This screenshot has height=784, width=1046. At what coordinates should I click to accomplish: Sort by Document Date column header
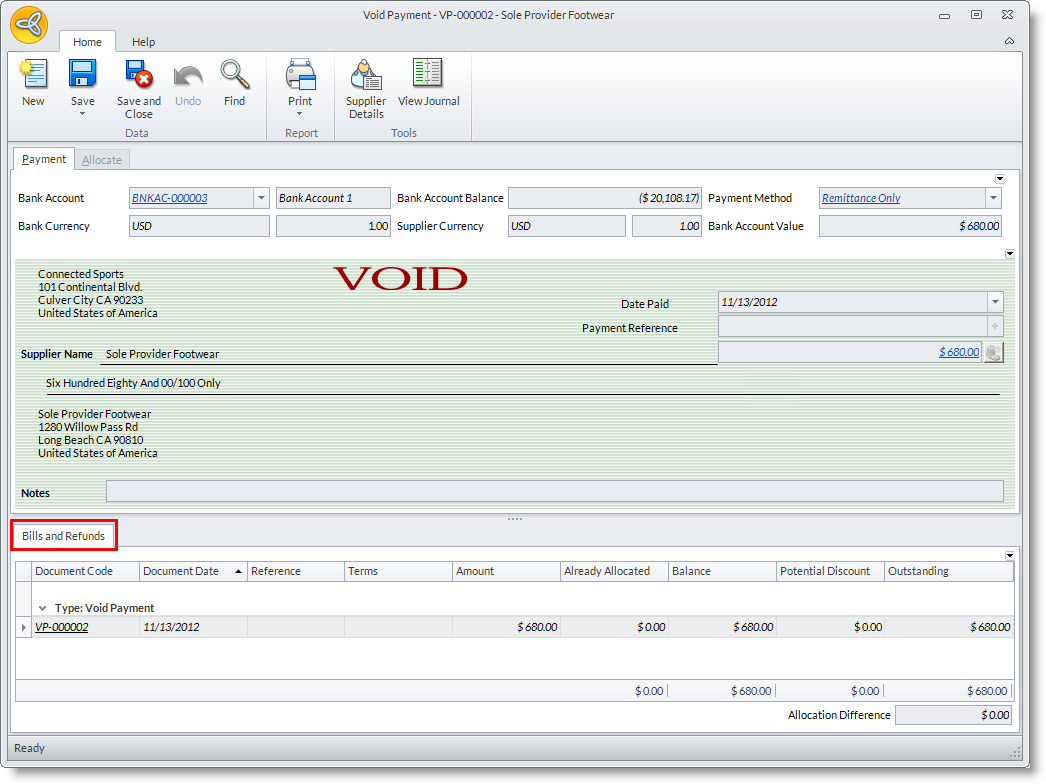click(x=181, y=571)
